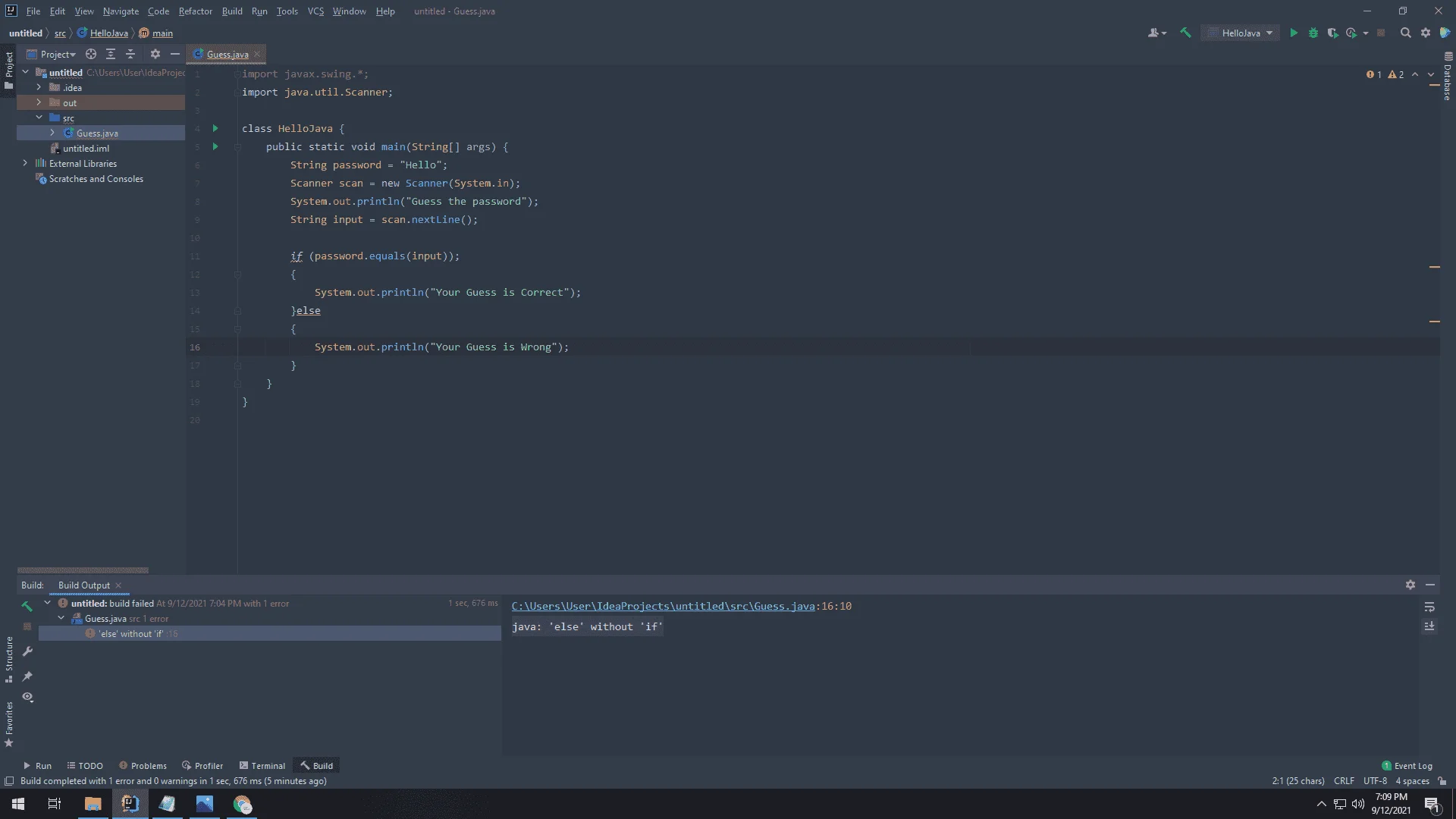Image resolution: width=1456 pixels, height=819 pixels.
Task: Click Collapse All icon in the Project panel
Action: click(x=130, y=54)
